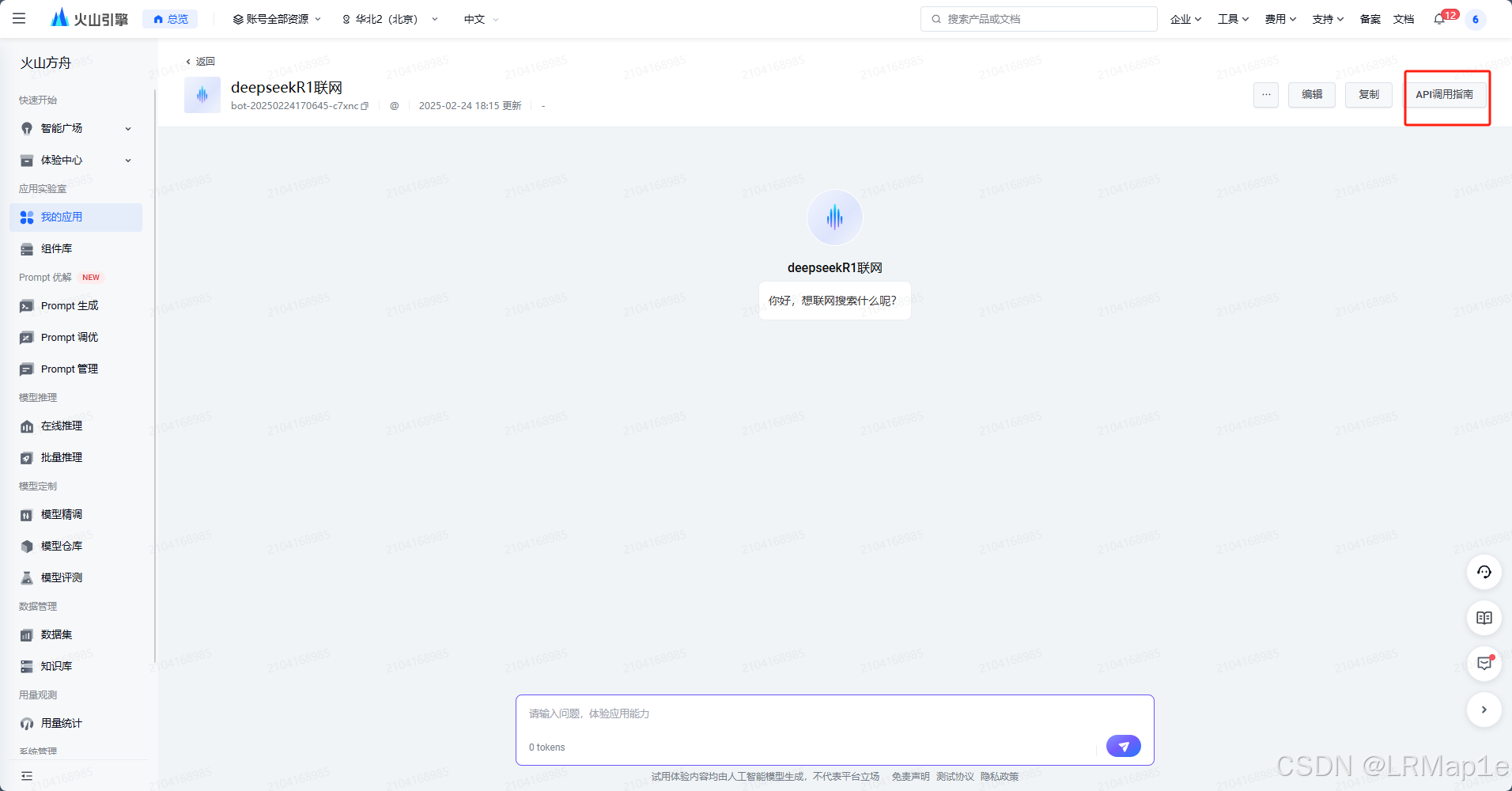Open the 费用 menu
The width and height of the screenshot is (1512, 791).
pyautogui.click(x=1280, y=19)
